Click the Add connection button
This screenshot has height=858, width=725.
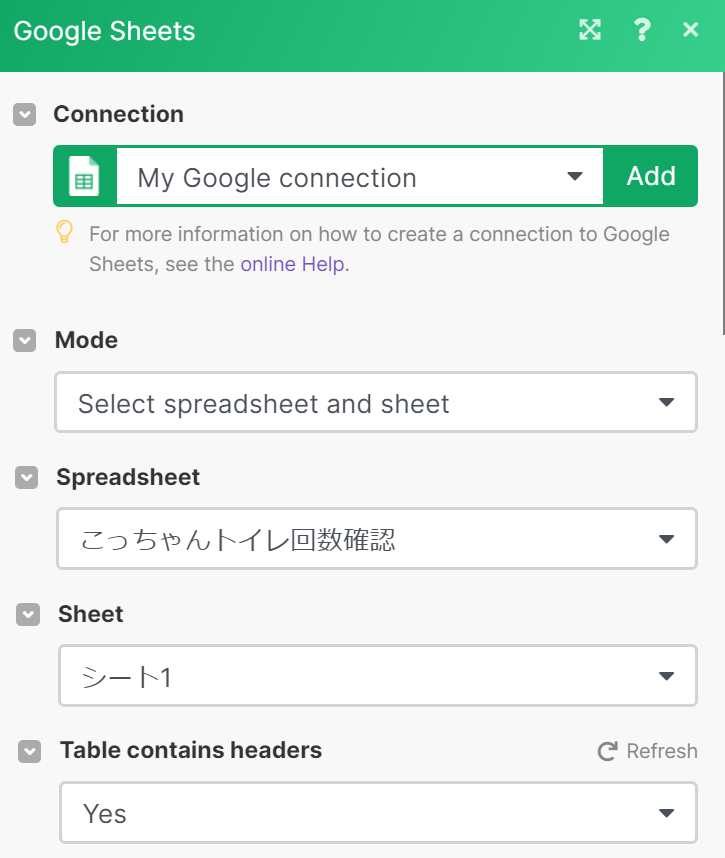(651, 176)
